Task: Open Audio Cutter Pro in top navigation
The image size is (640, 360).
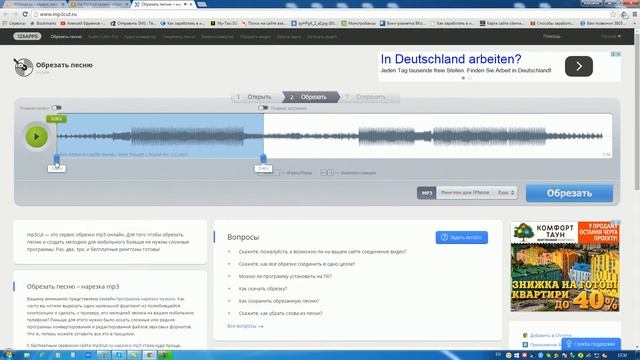Action: (103, 36)
